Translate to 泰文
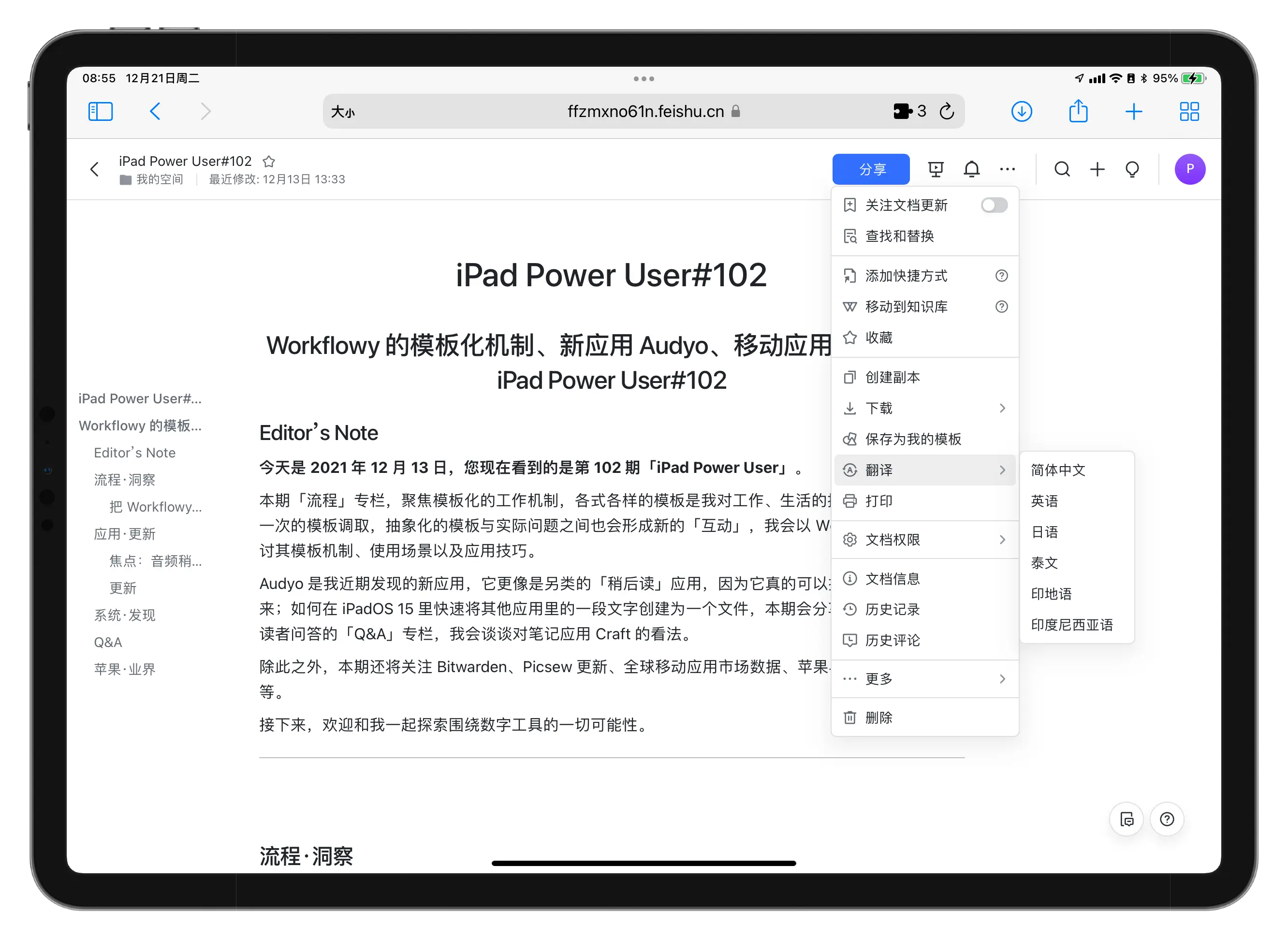 (1077, 563)
